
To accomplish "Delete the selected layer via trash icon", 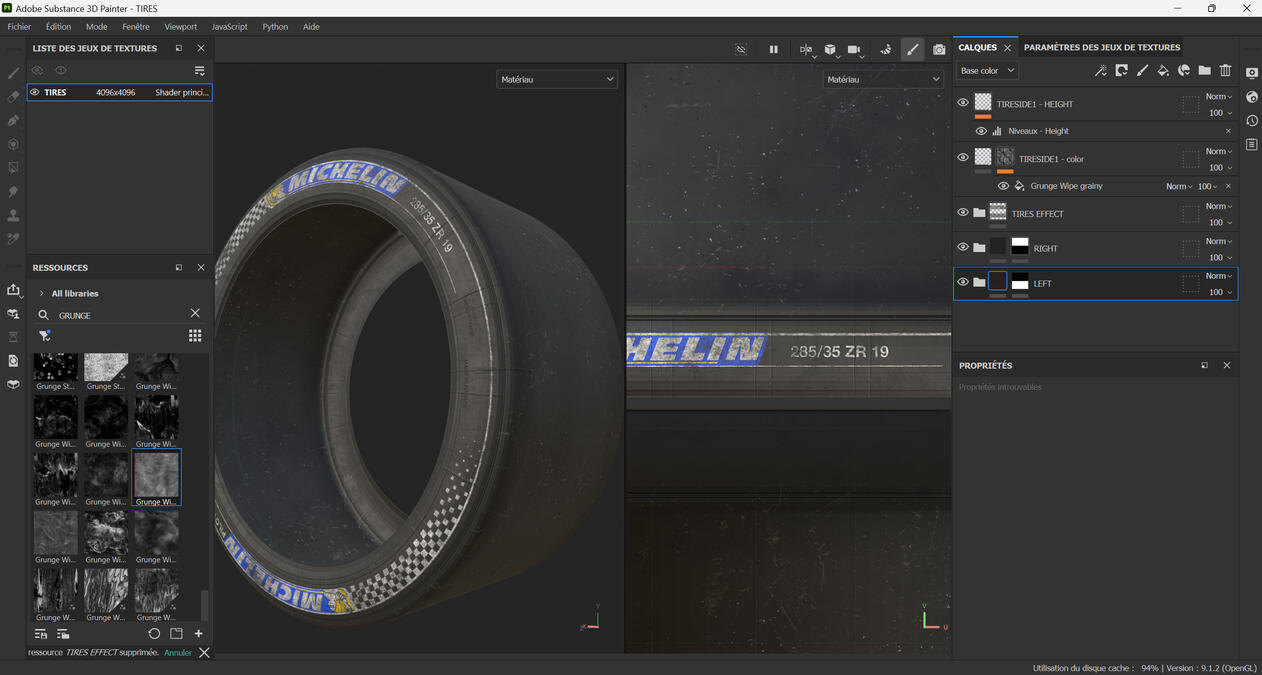I will [1225, 70].
